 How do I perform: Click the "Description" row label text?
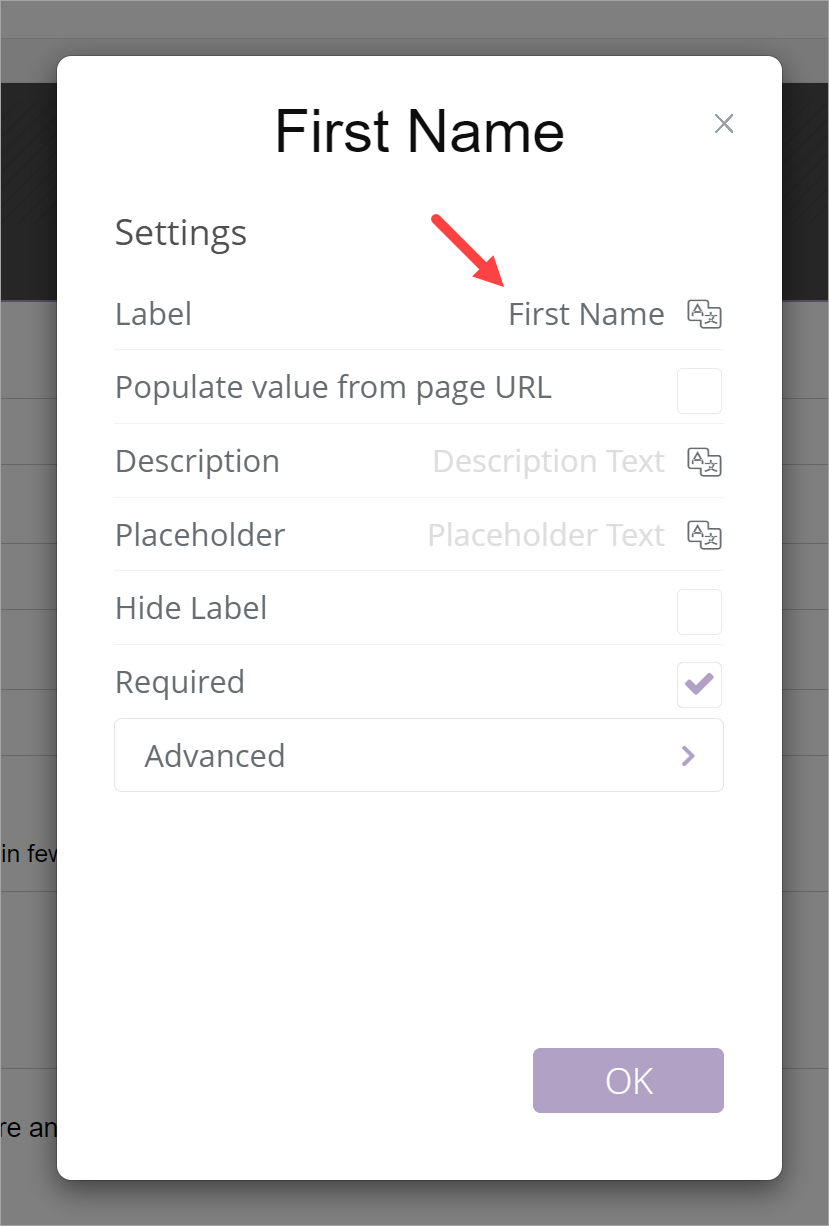pos(197,461)
